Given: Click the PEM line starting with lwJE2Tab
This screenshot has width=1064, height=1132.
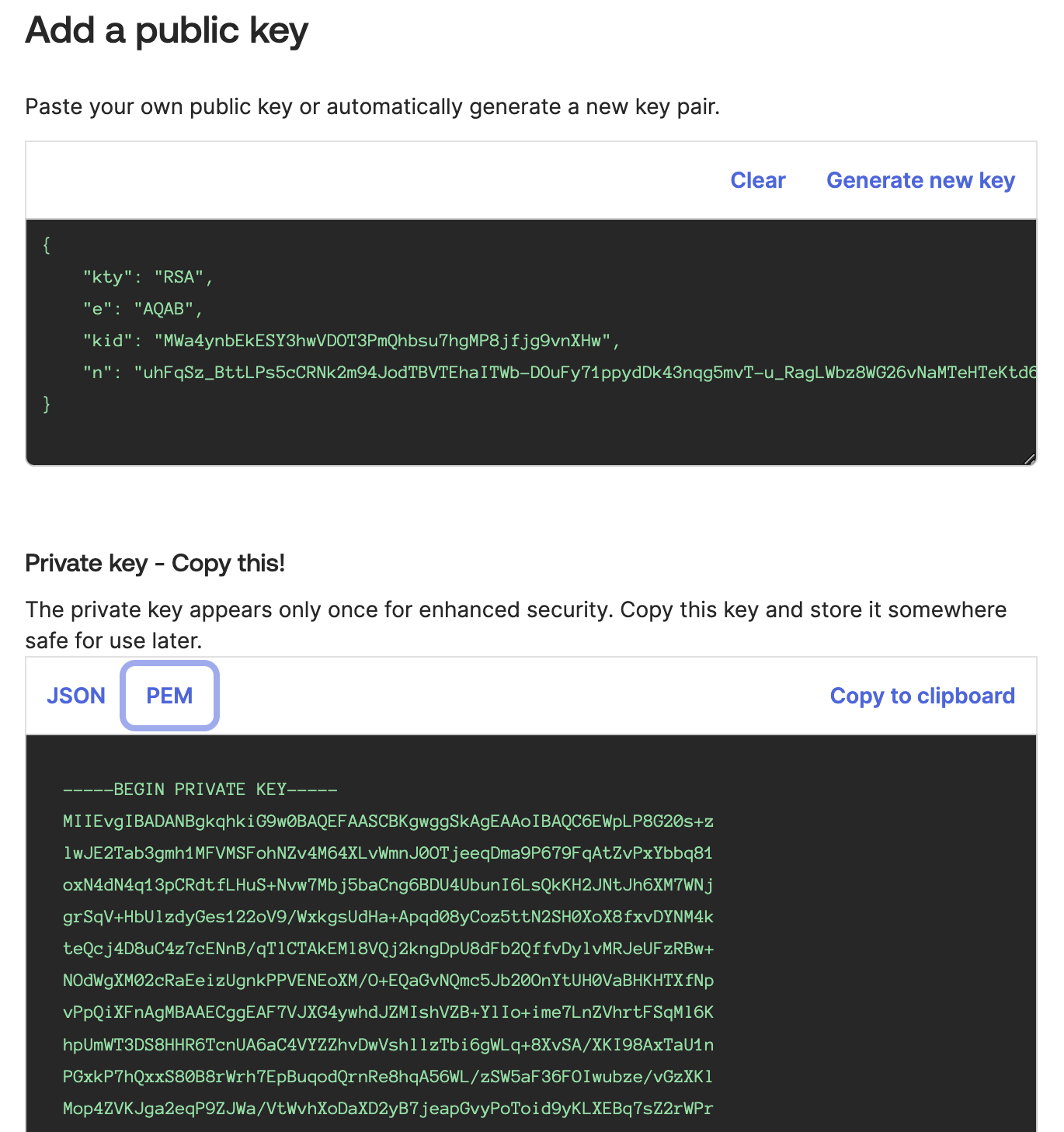Looking at the screenshot, I should [x=388, y=853].
